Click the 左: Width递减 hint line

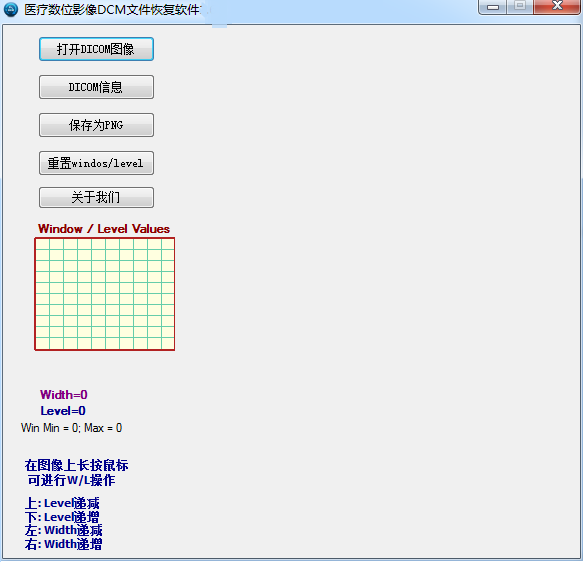64,530
